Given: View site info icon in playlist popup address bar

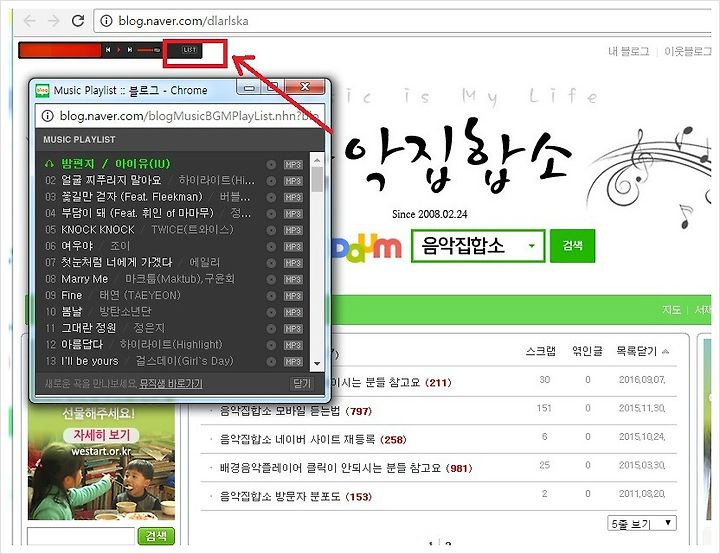Looking at the screenshot, I should coord(47,116).
